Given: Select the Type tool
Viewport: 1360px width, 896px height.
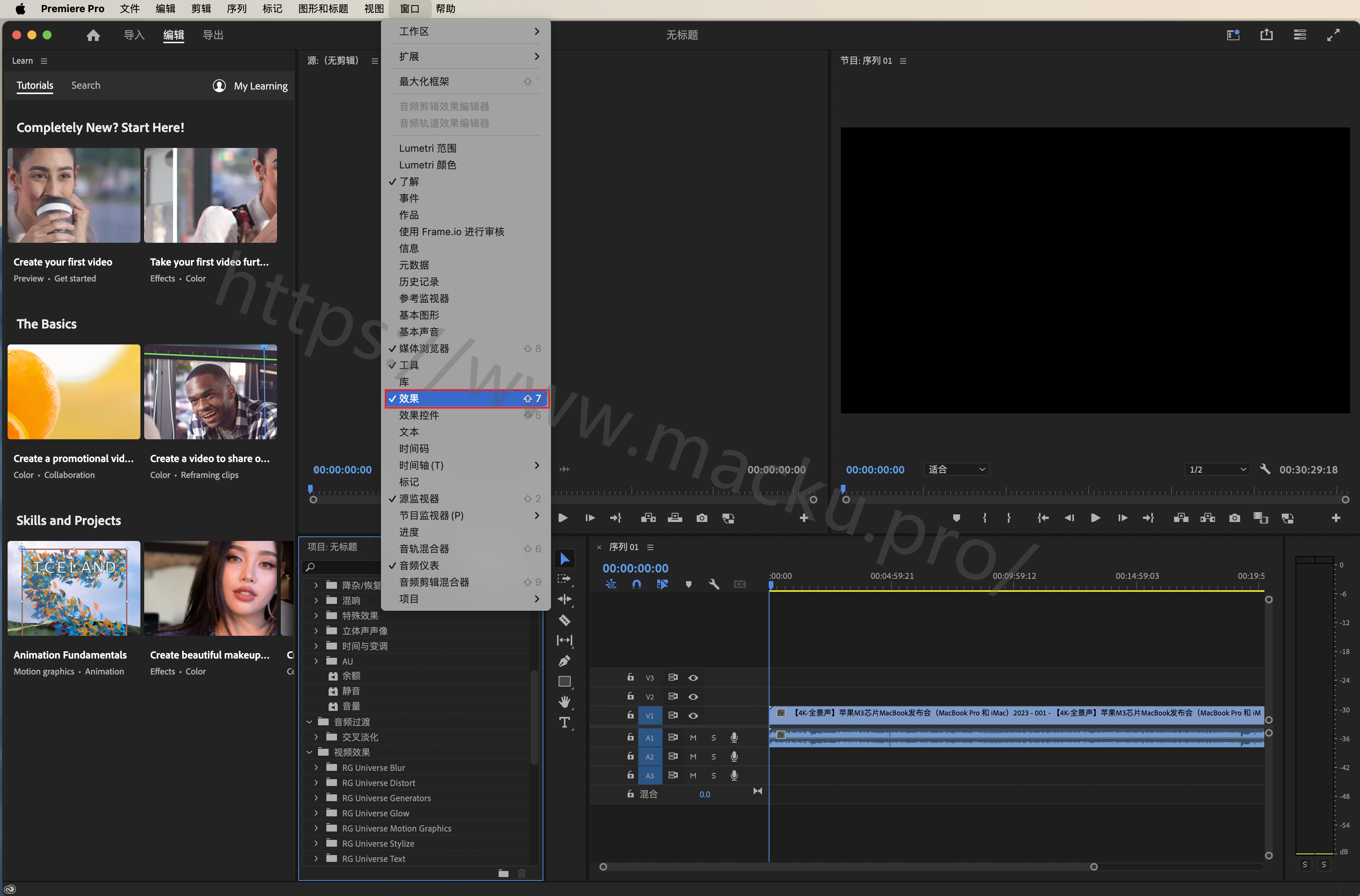Looking at the screenshot, I should (x=565, y=723).
